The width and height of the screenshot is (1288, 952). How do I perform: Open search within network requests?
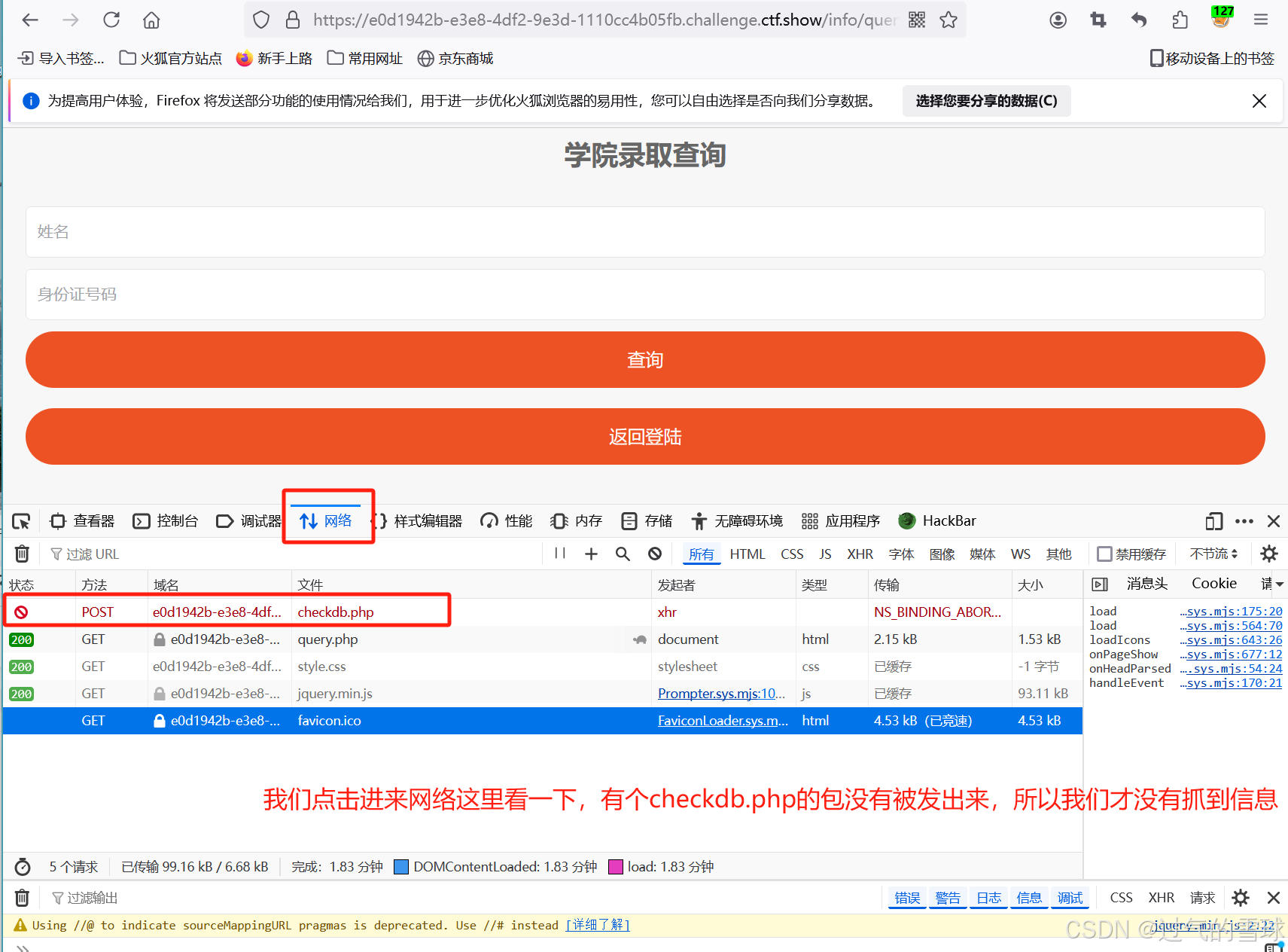coord(622,554)
